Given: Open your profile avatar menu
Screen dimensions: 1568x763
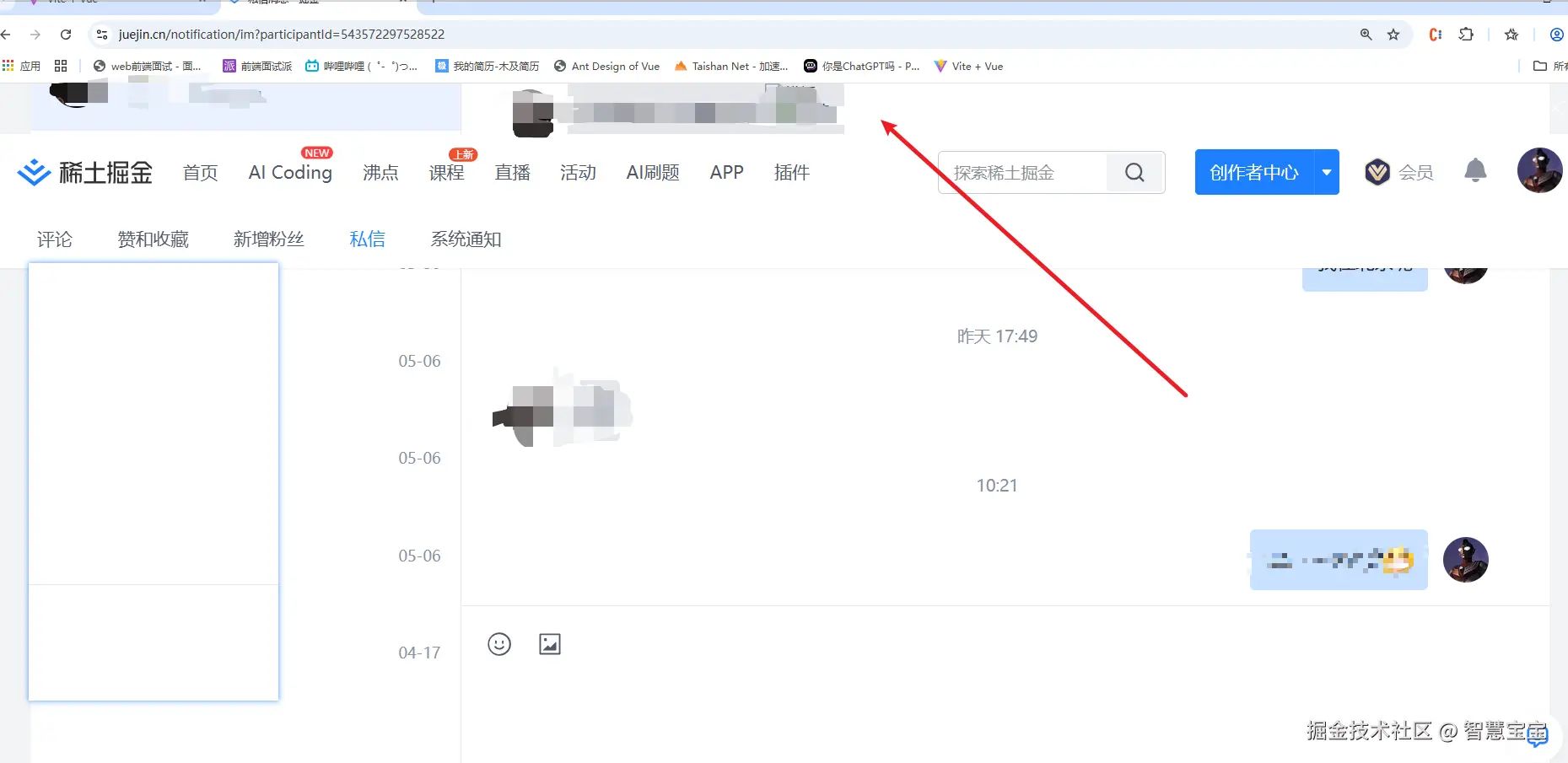Looking at the screenshot, I should (1539, 170).
